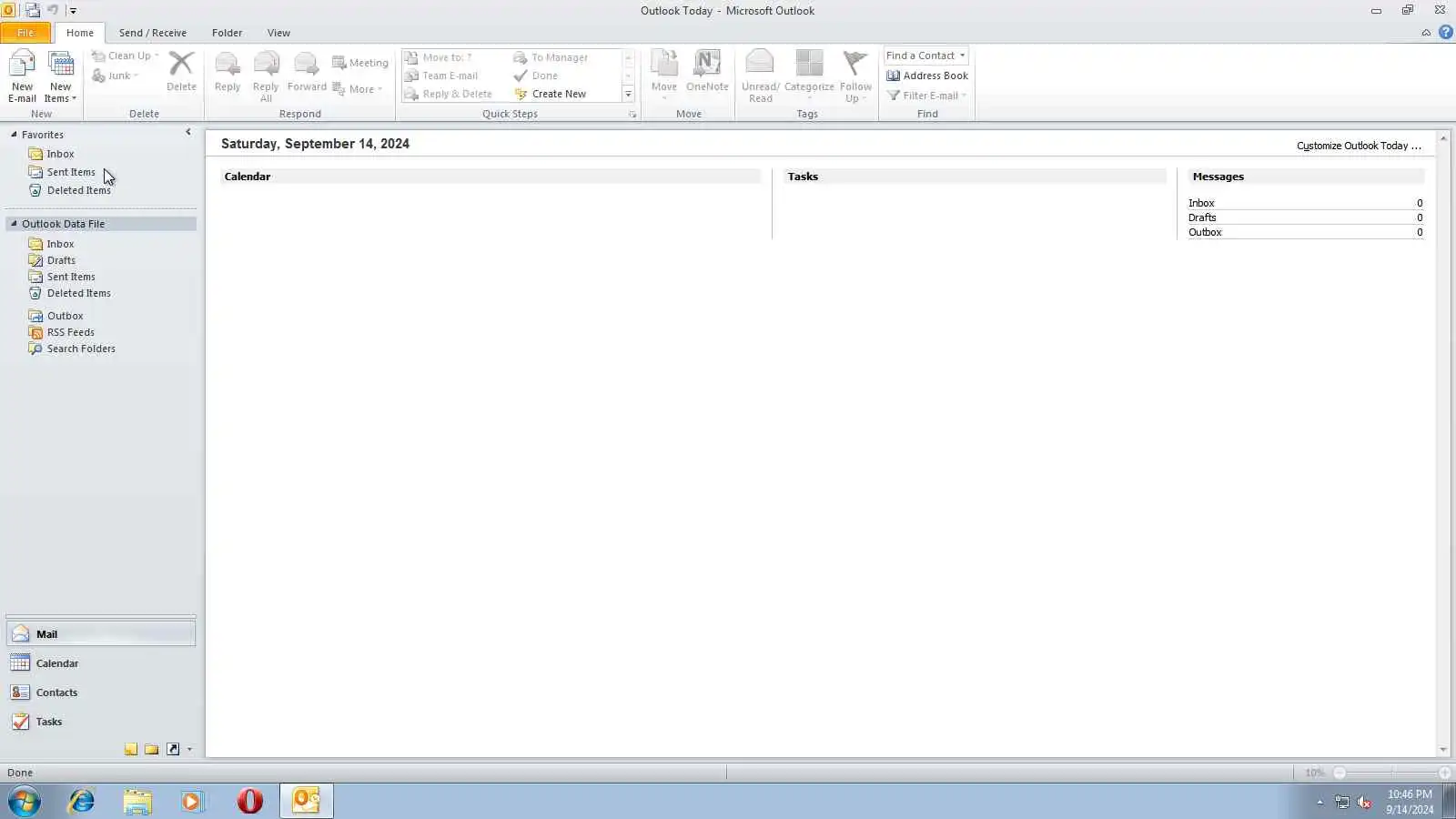Choose the Done quick step
Image resolution: width=1456 pixels, height=819 pixels.
pos(536,76)
